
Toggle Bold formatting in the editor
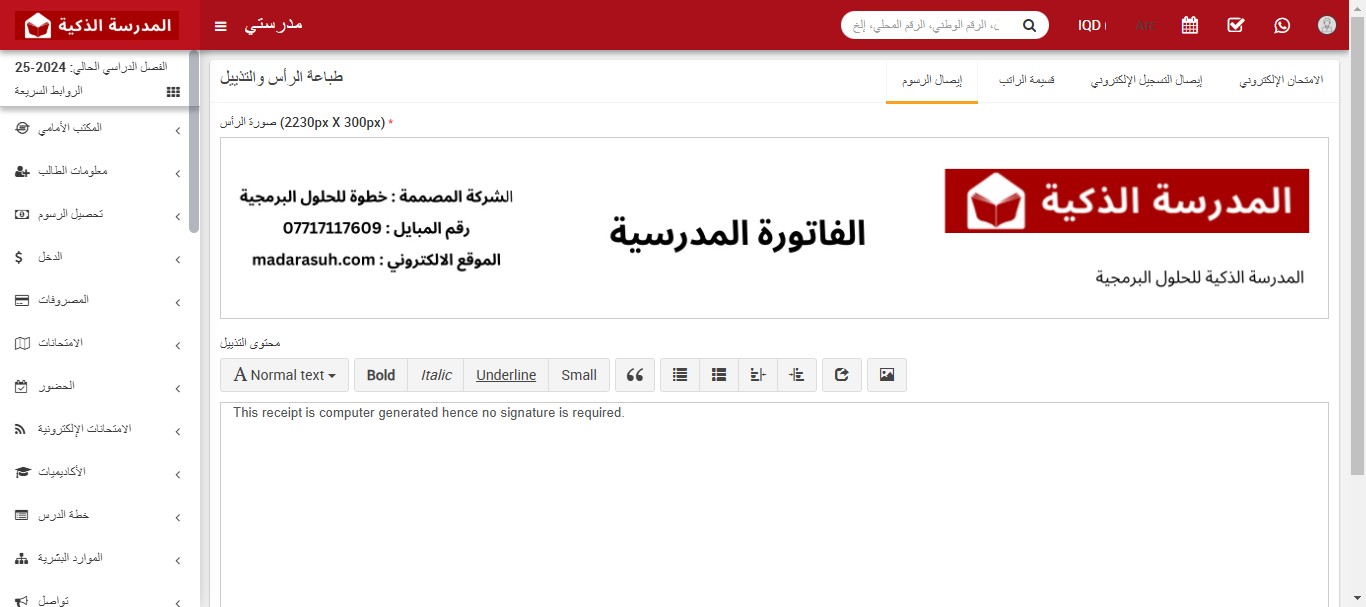point(380,374)
